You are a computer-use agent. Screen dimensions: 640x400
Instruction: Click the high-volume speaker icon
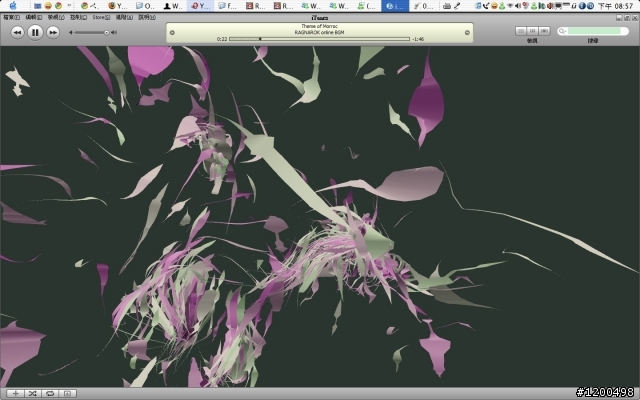[114, 33]
